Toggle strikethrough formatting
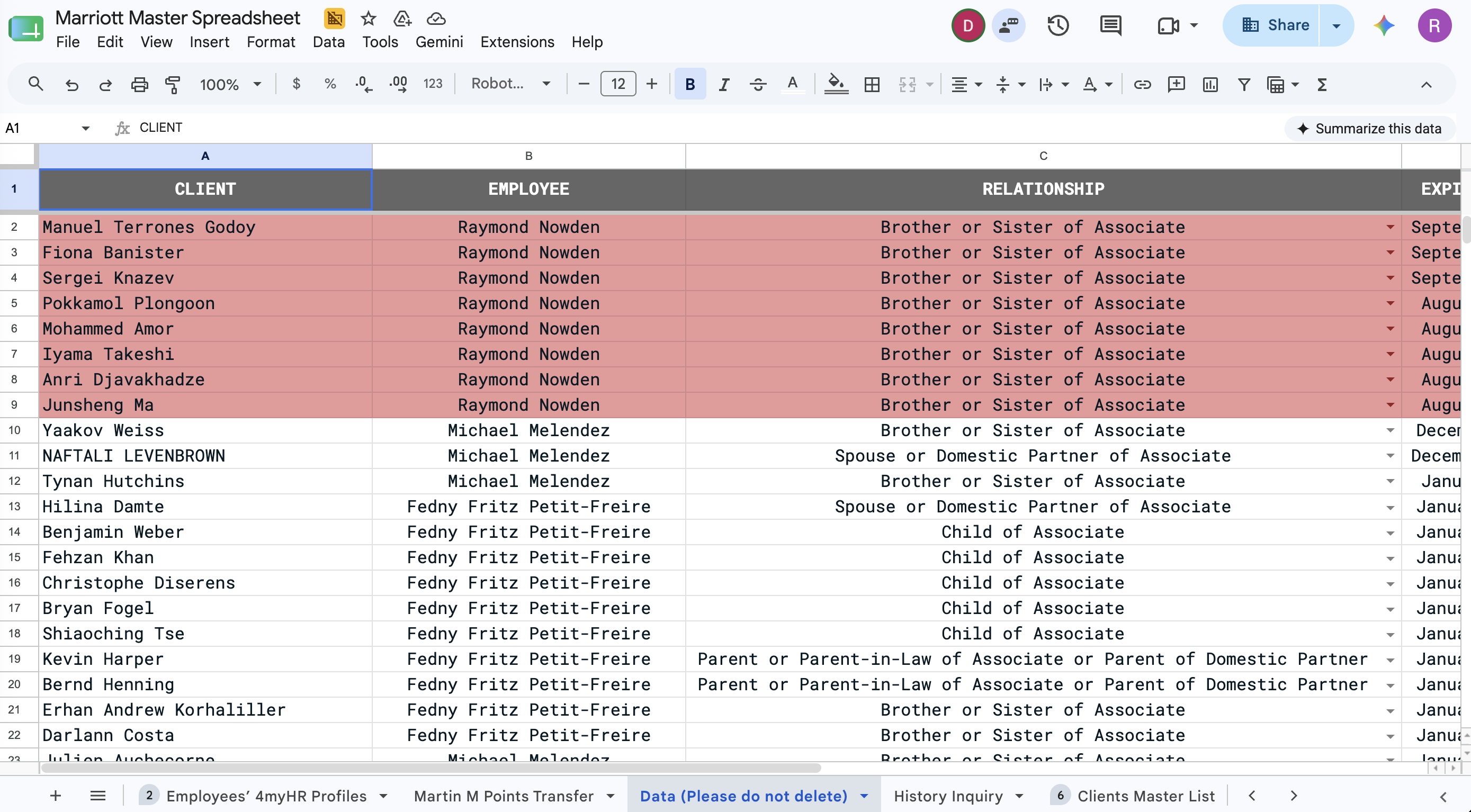 758,85
